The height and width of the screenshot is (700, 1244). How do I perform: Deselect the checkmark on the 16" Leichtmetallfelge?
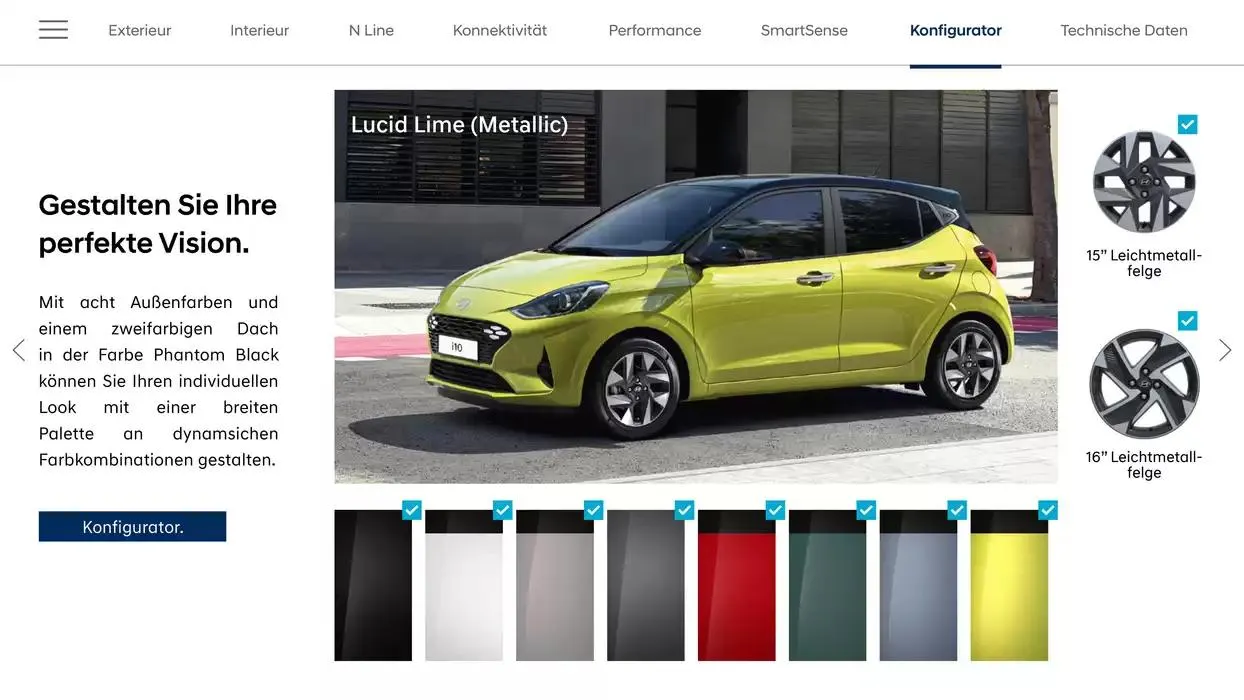click(x=1187, y=320)
